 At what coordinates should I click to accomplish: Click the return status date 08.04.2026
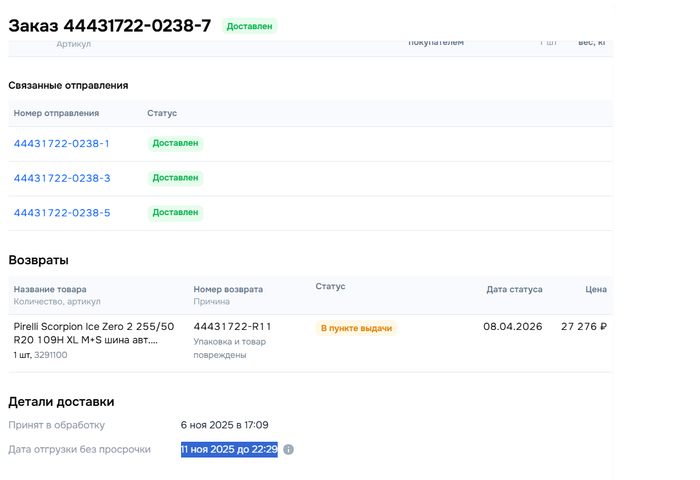click(x=513, y=327)
